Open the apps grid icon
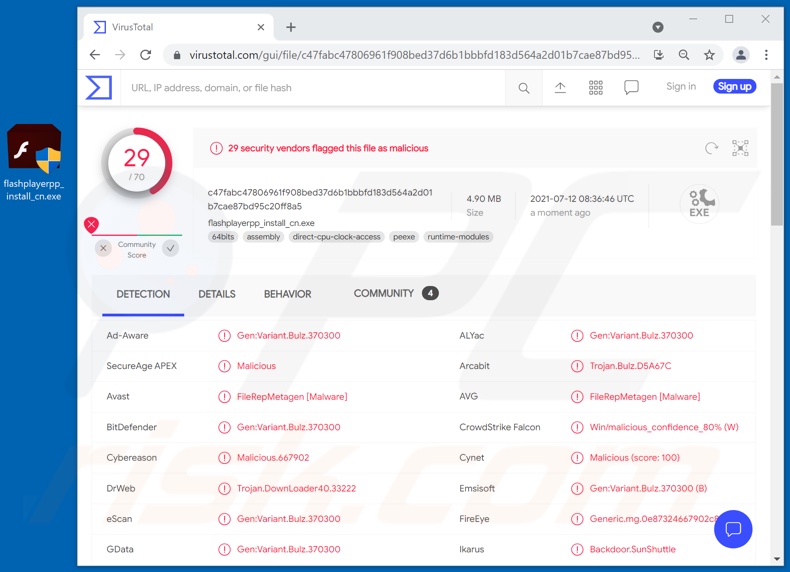Image resolution: width=790 pixels, height=572 pixels. pos(596,88)
